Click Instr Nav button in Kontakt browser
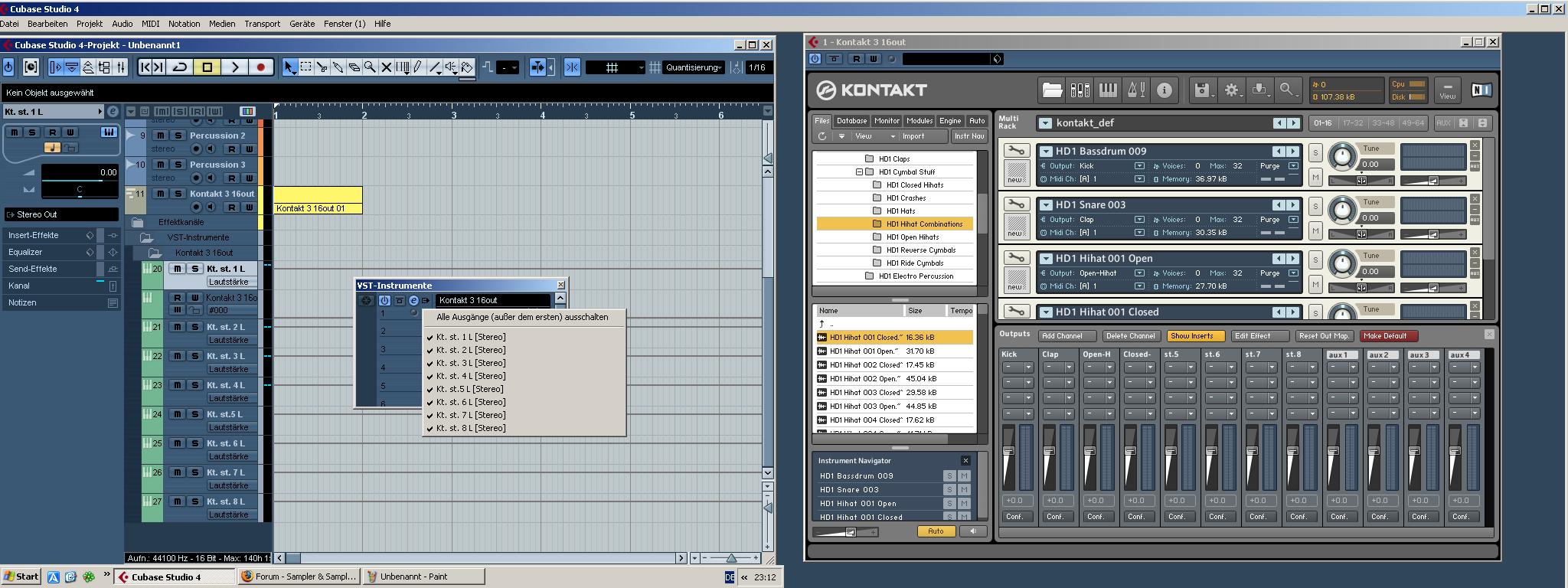The image size is (1568, 588). 969,136
